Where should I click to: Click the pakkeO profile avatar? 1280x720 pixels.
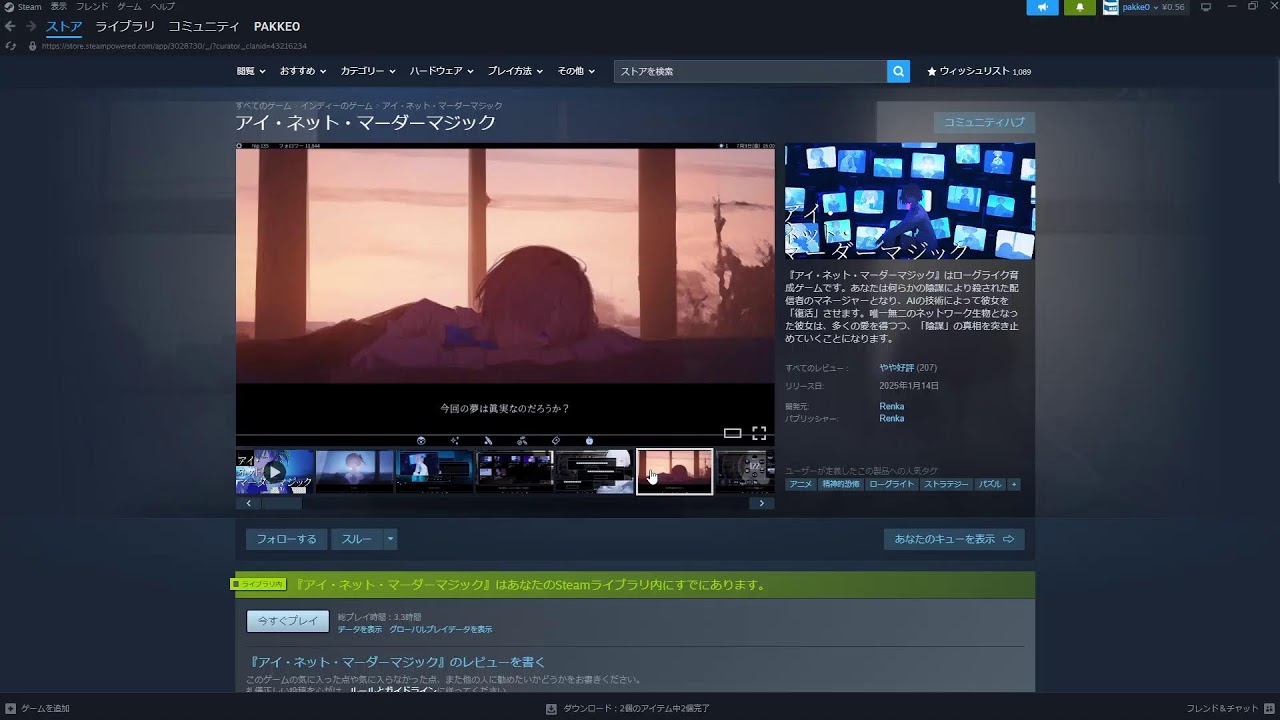click(1110, 7)
